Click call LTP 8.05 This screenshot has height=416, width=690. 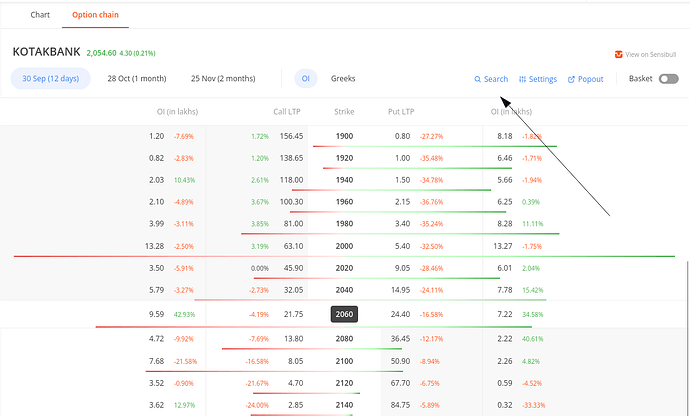click(x=296, y=361)
